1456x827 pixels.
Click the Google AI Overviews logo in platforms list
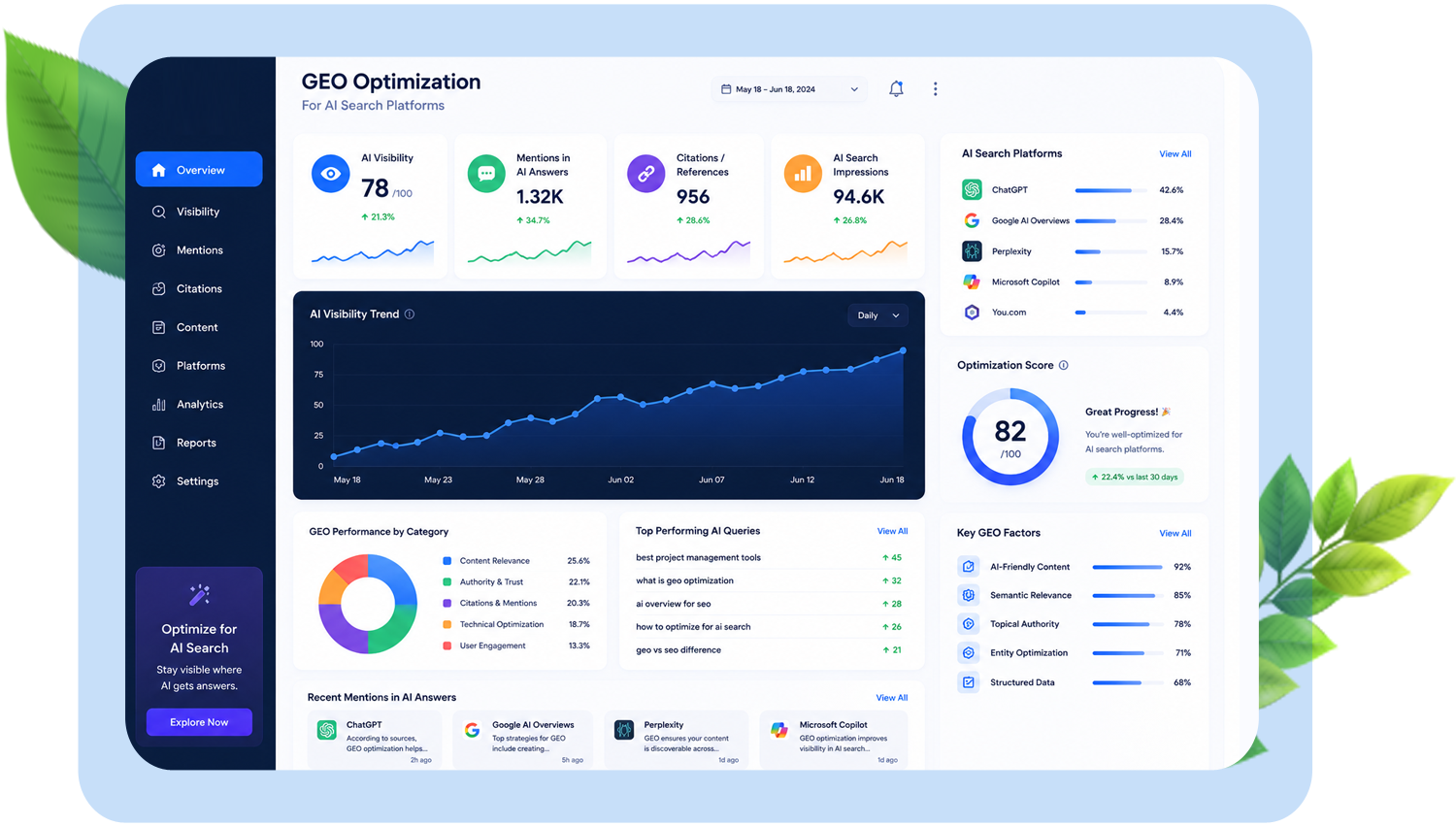tap(972, 220)
